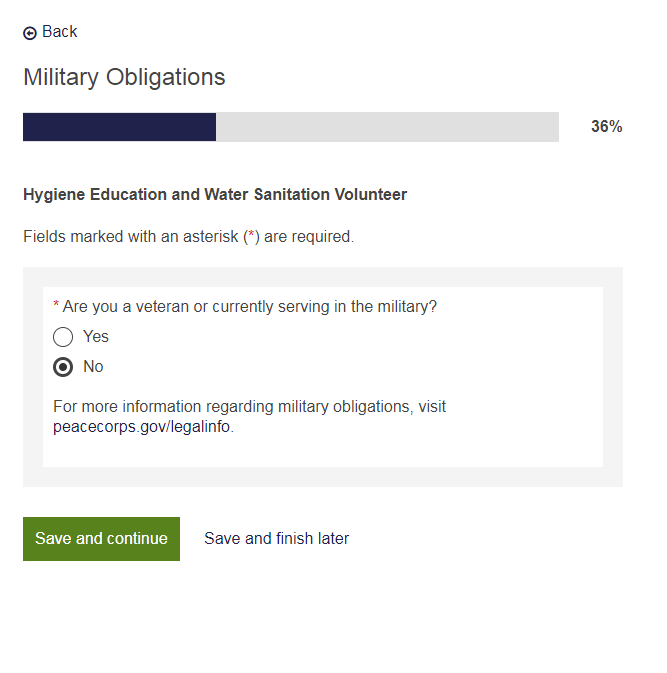This screenshot has width=667, height=673.
Task: Choose Save and finish later
Action: [x=276, y=539]
